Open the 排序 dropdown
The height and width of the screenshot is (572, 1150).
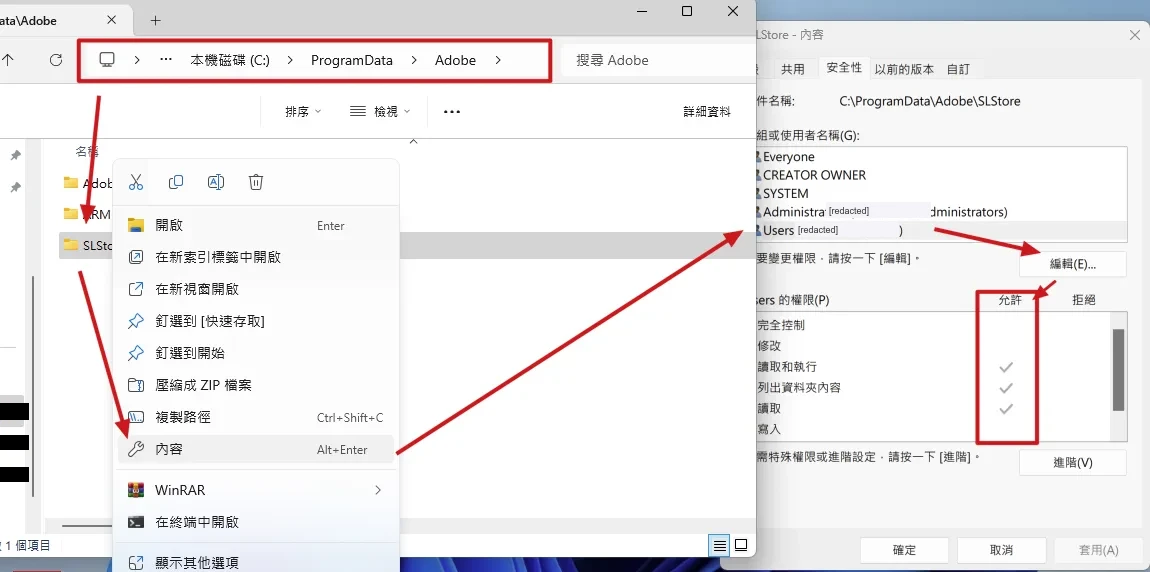(304, 111)
